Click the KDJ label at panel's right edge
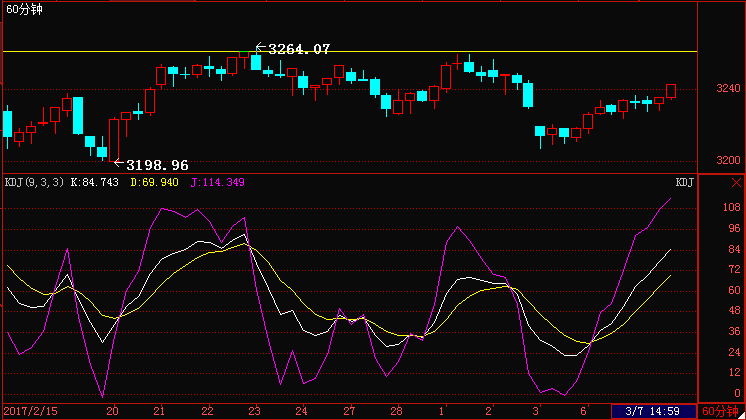The width and height of the screenshot is (746, 420). (x=685, y=182)
